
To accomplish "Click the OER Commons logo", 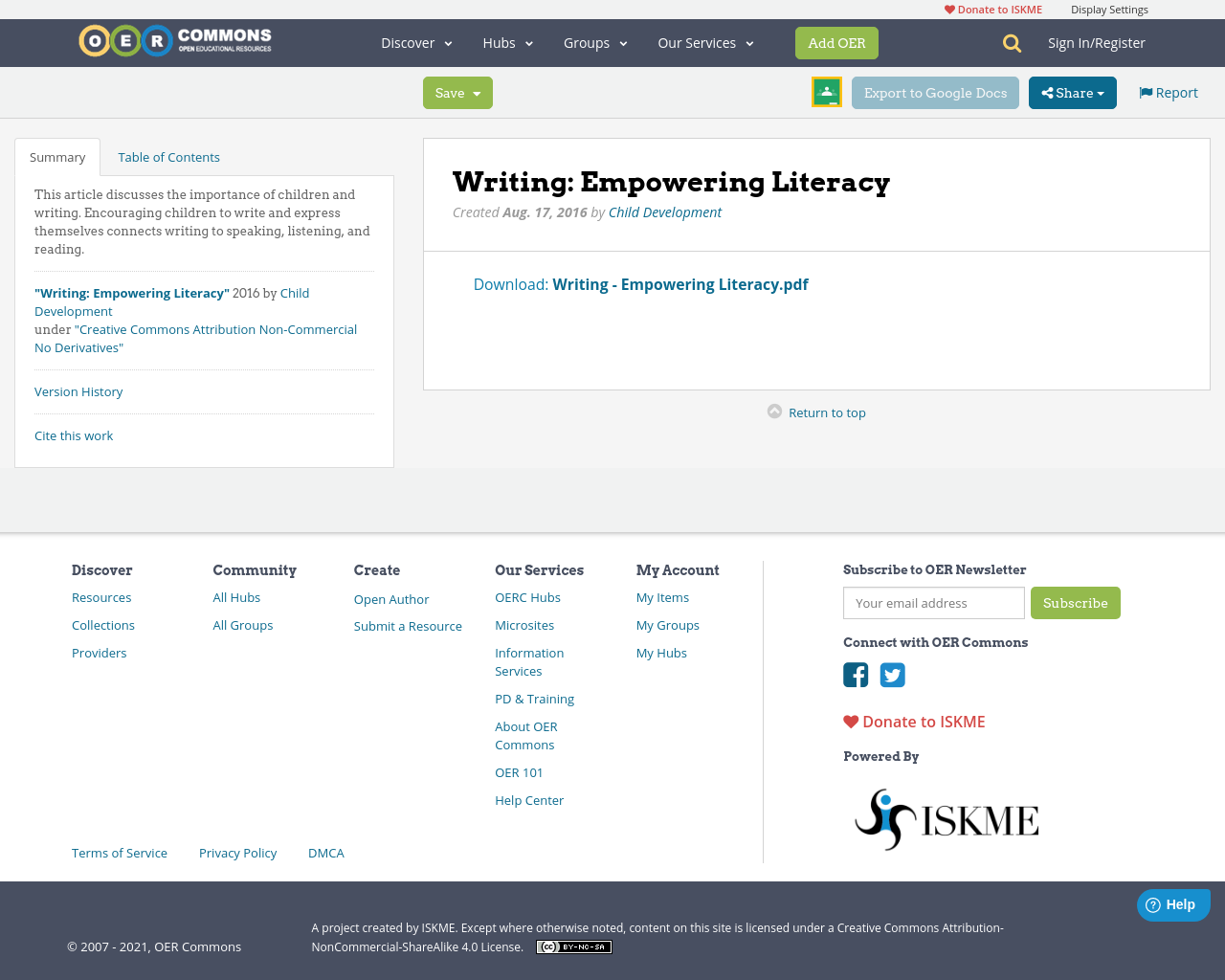I will pos(174,39).
